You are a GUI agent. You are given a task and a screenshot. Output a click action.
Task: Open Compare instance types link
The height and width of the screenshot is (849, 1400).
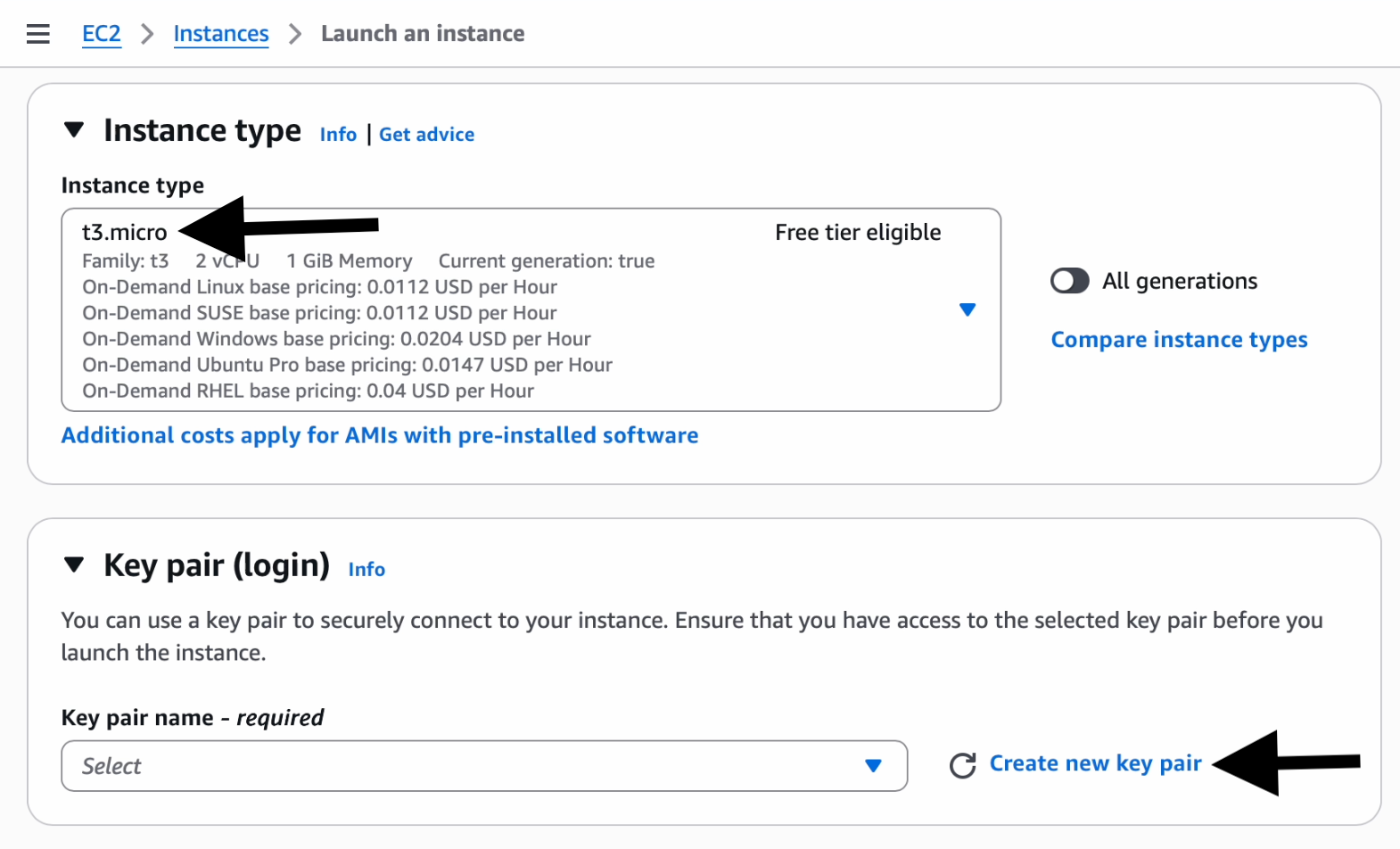click(x=1179, y=340)
